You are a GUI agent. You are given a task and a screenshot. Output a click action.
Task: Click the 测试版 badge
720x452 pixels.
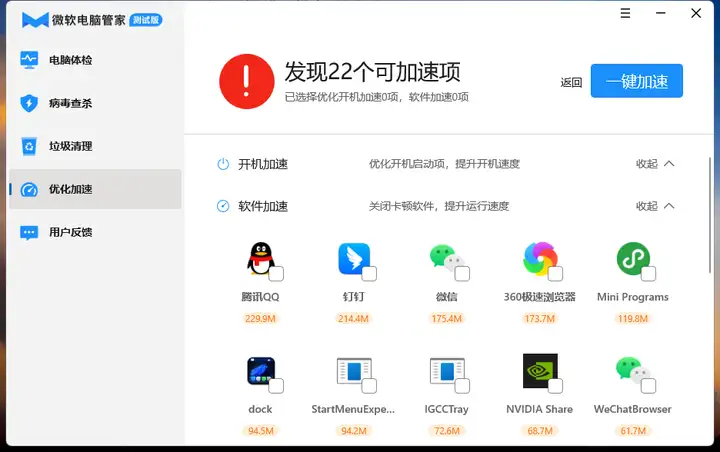pos(146,20)
